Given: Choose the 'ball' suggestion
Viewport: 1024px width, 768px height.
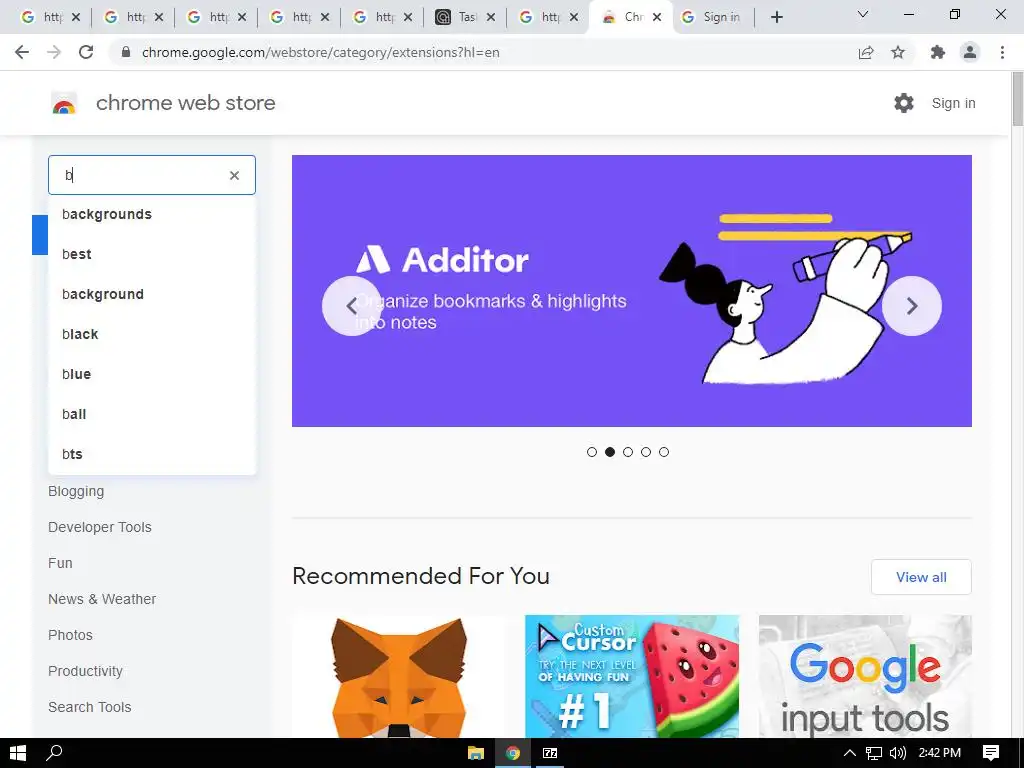Looking at the screenshot, I should click(x=152, y=414).
